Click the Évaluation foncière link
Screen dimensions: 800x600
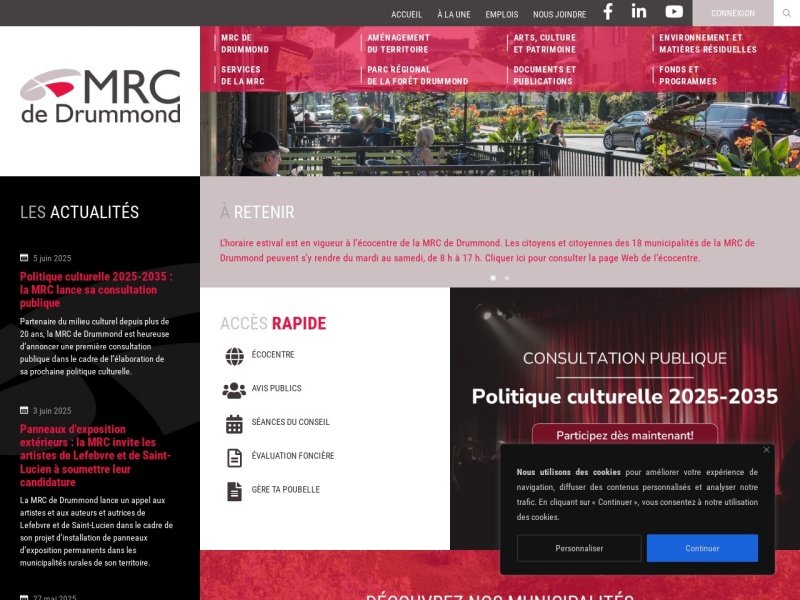293,455
